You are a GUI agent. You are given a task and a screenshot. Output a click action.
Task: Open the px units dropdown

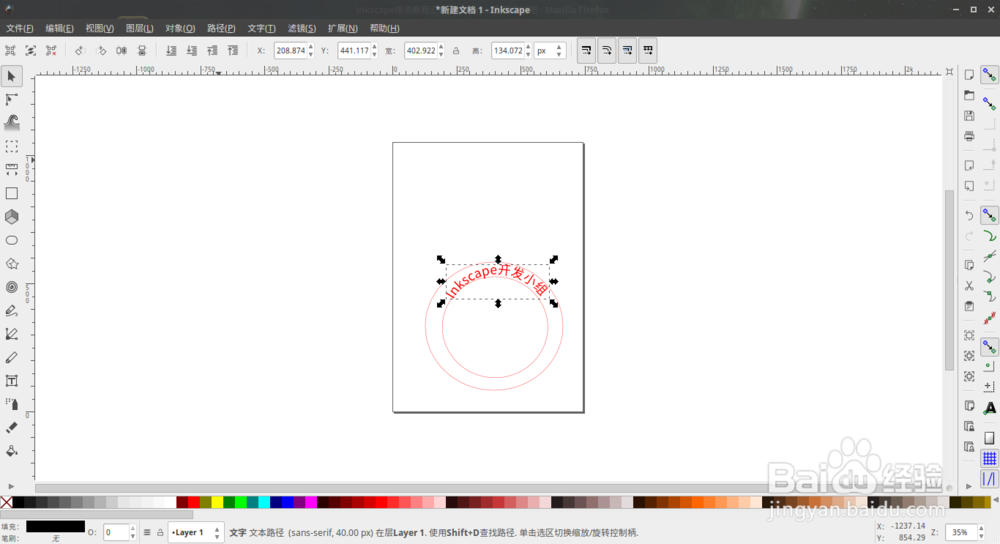pyautogui.click(x=550, y=50)
